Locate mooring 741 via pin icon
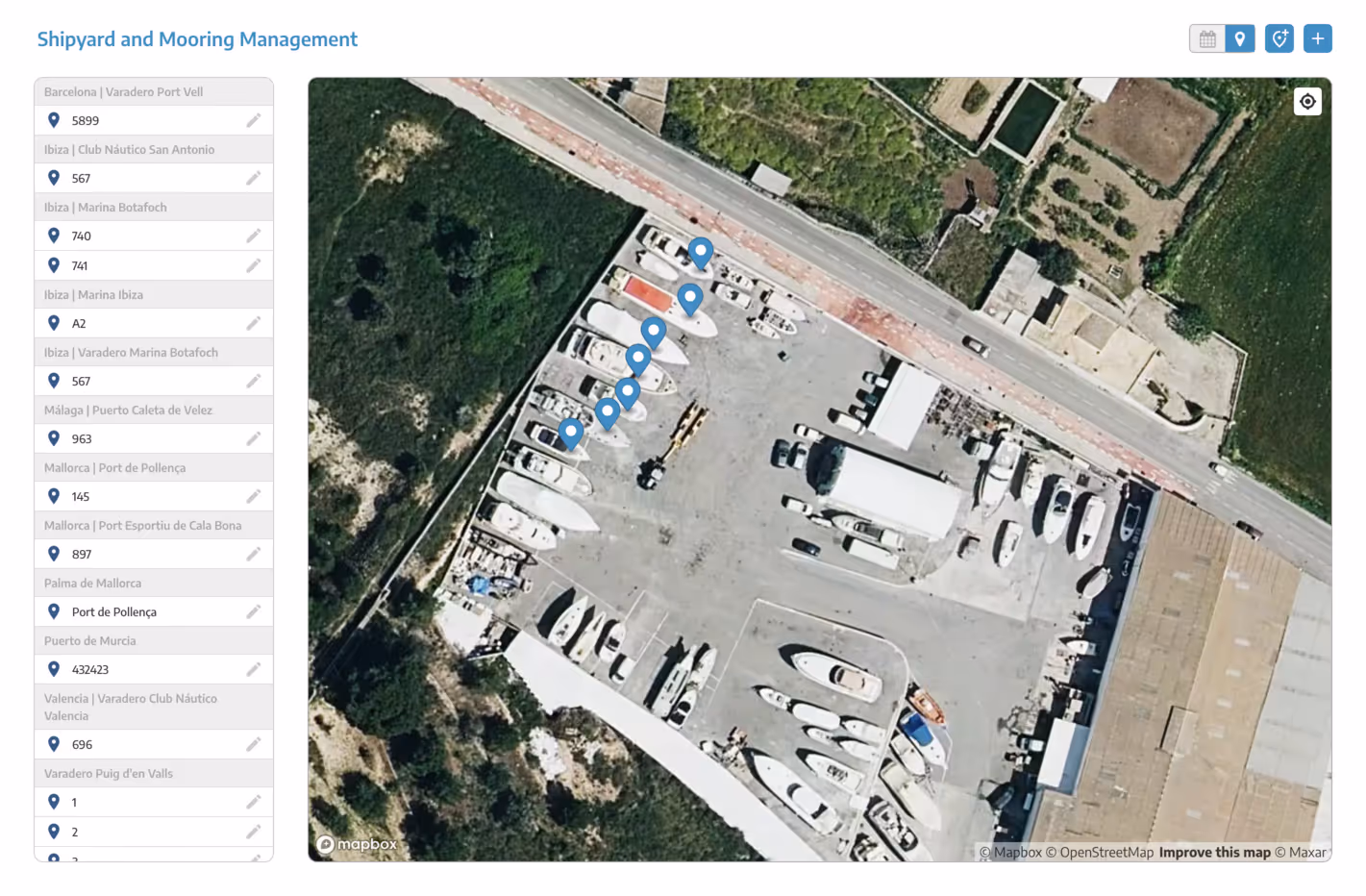Image resolution: width=1366 pixels, height=896 pixels. point(54,265)
